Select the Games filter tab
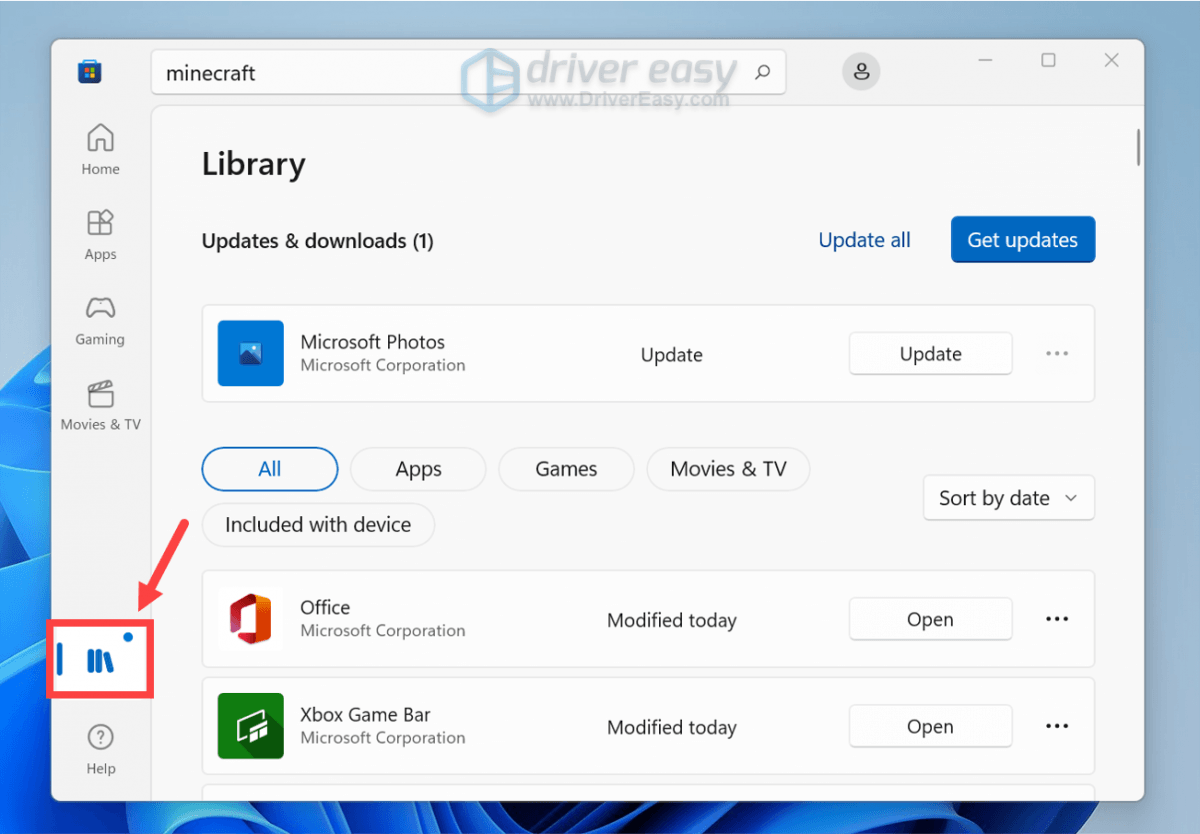1200x834 pixels. coord(566,469)
